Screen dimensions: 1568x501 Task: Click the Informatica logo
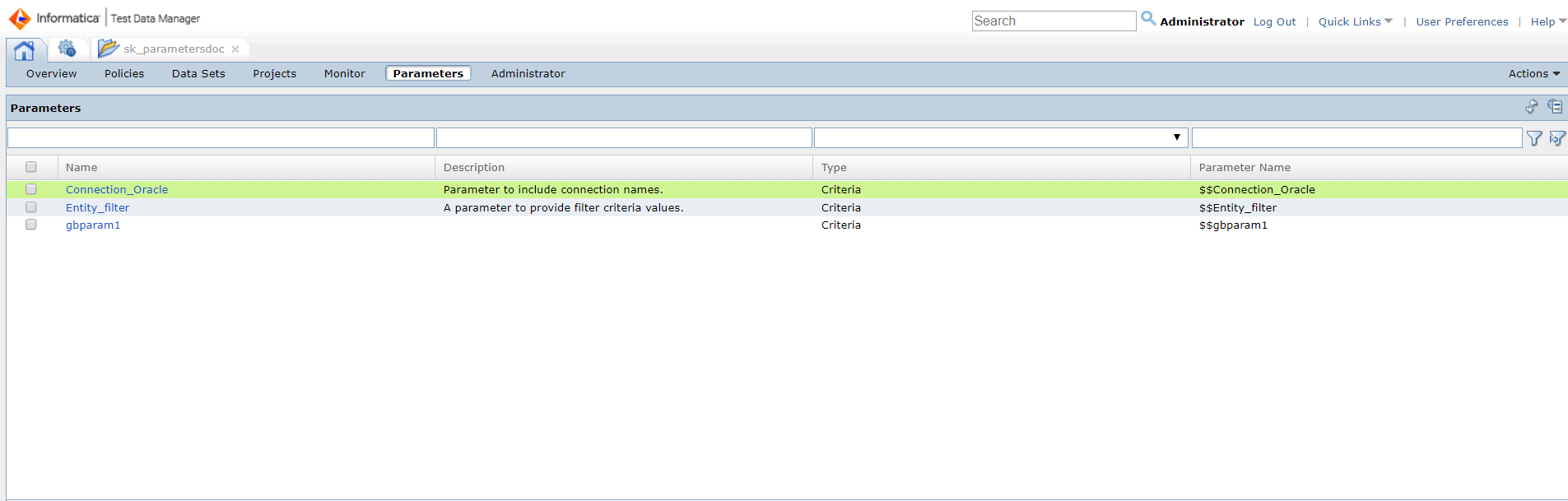pyautogui.click(x=54, y=18)
